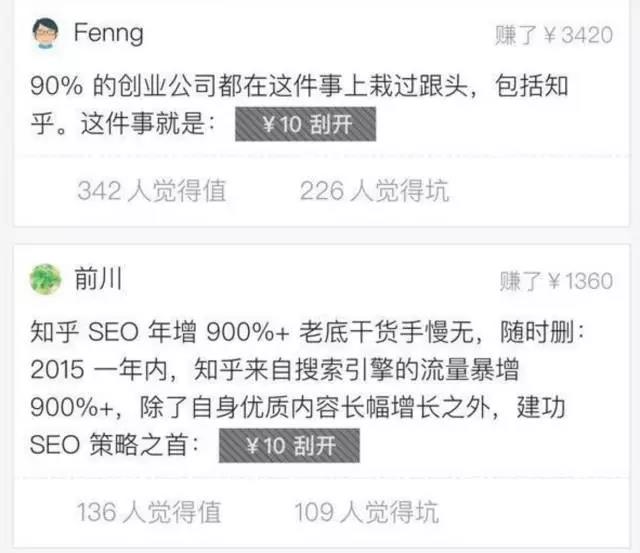Open the Fenng username link
This screenshot has height=553, width=640.
(x=108, y=34)
